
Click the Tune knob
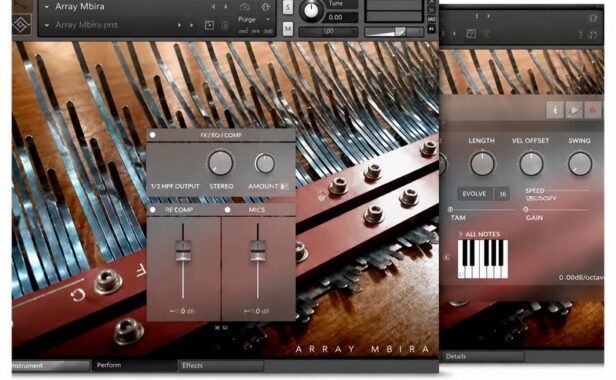click(x=311, y=10)
